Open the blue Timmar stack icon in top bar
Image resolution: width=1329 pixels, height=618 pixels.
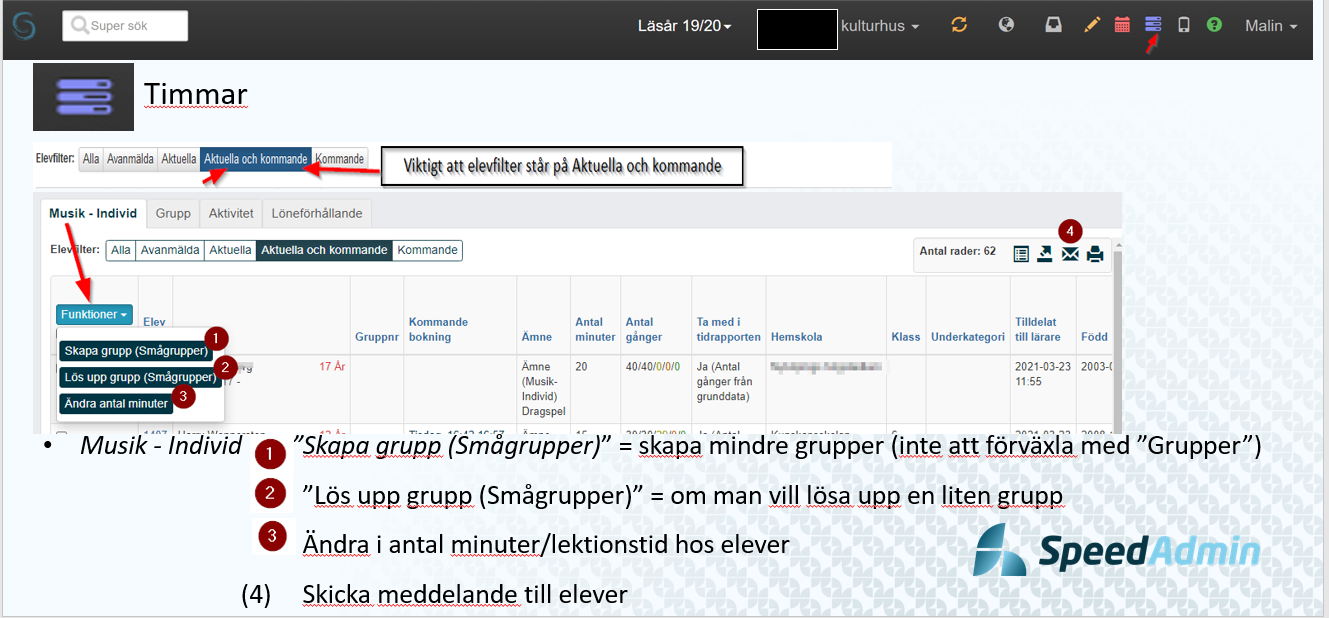(1153, 24)
